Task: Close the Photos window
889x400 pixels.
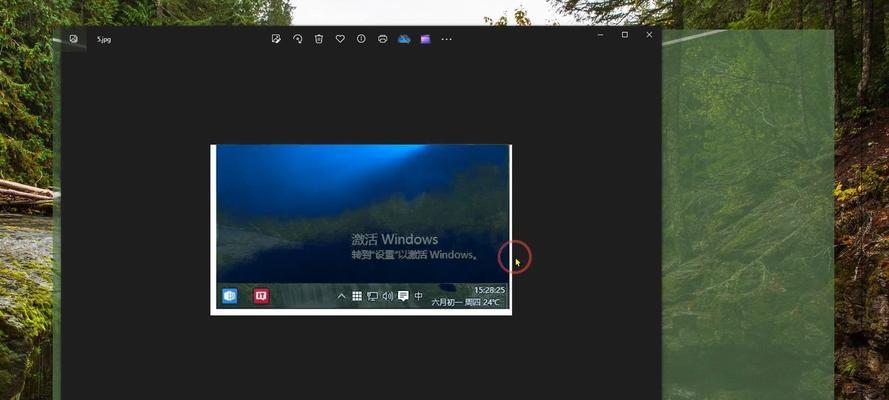Action: pyautogui.click(x=649, y=35)
